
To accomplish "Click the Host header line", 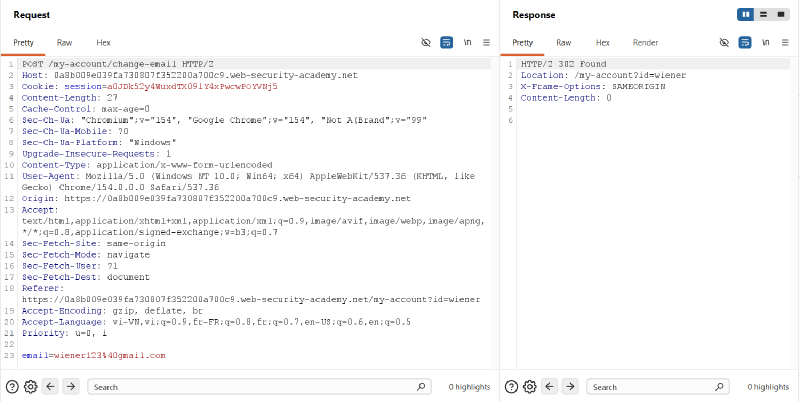I will (190, 76).
